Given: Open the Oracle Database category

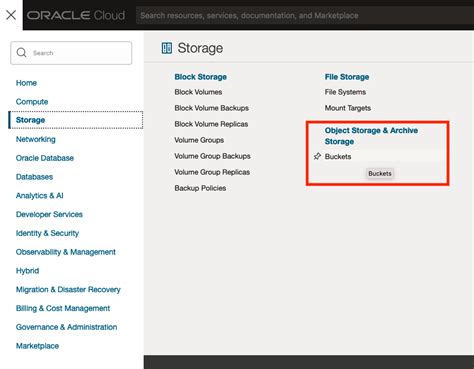Looking at the screenshot, I should point(45,158).
